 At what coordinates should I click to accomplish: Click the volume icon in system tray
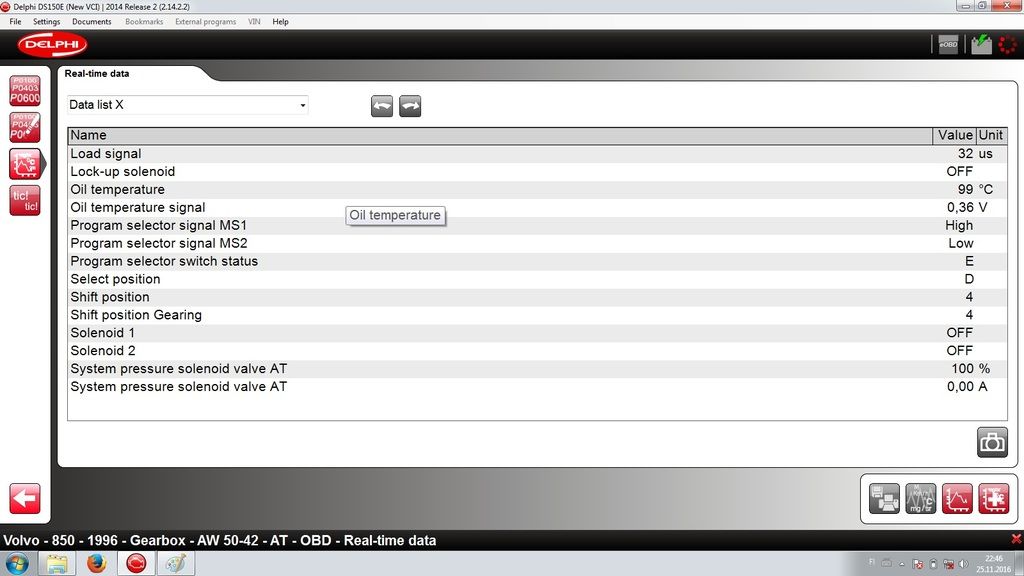963,564
